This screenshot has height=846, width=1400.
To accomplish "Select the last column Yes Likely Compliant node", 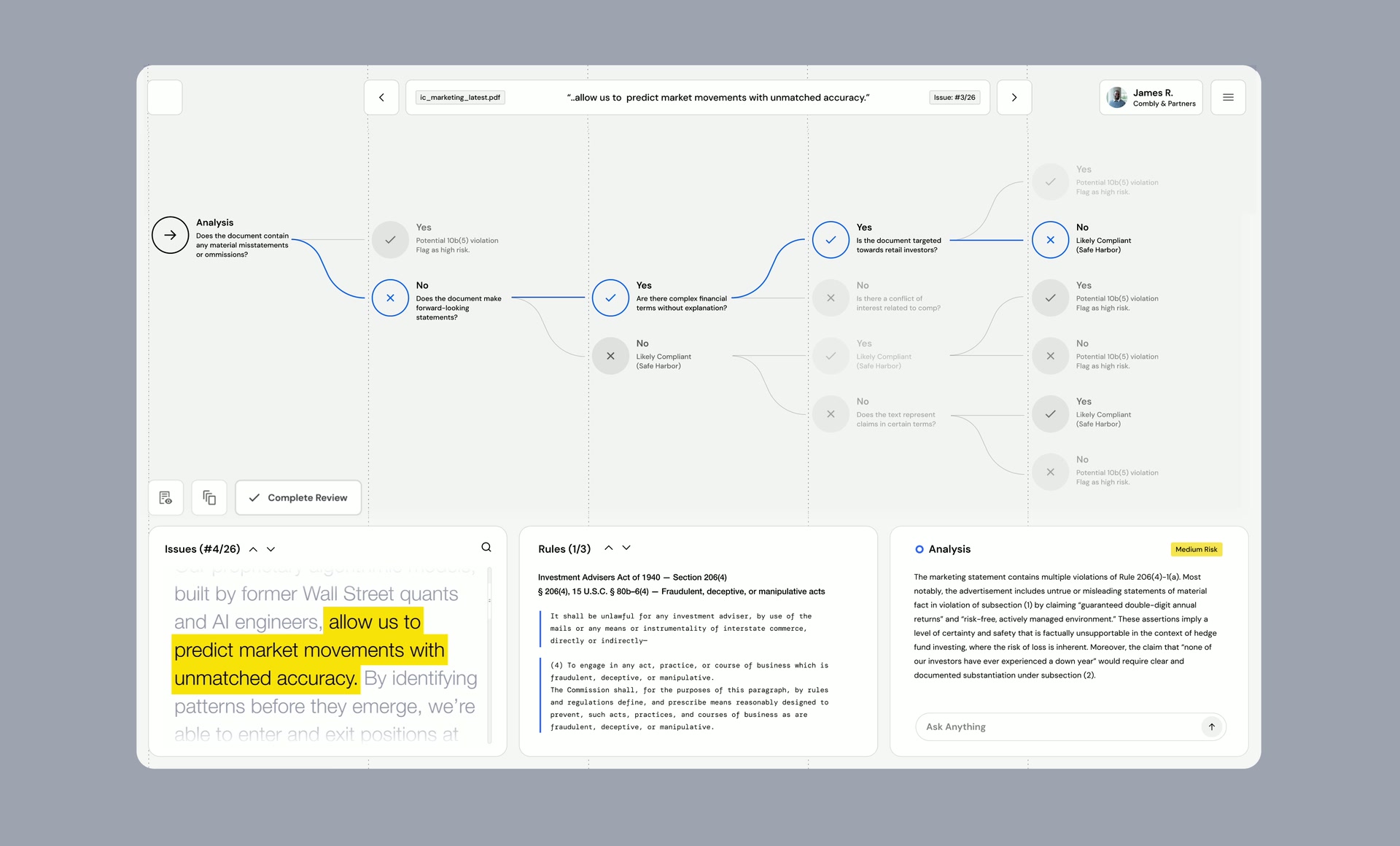I will [x=1050, y=414].
